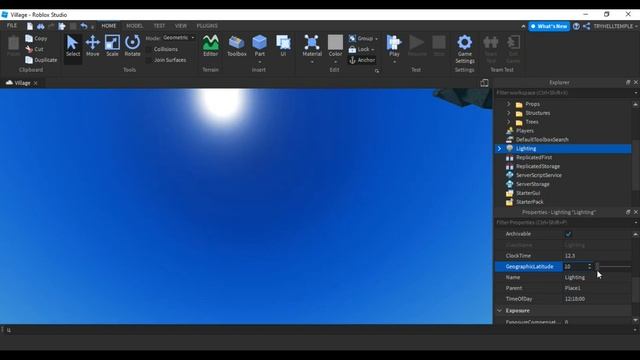Click the Filter workspace search box
Screen dimensions: 640x360
[564, 93]
